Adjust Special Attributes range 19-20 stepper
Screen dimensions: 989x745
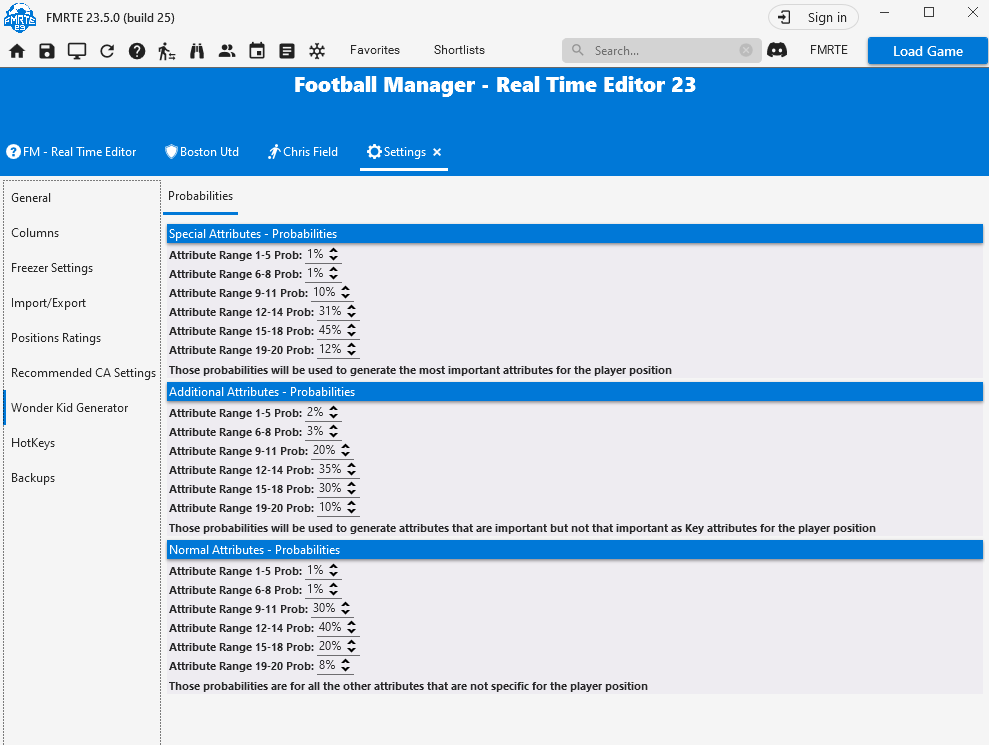351,349
